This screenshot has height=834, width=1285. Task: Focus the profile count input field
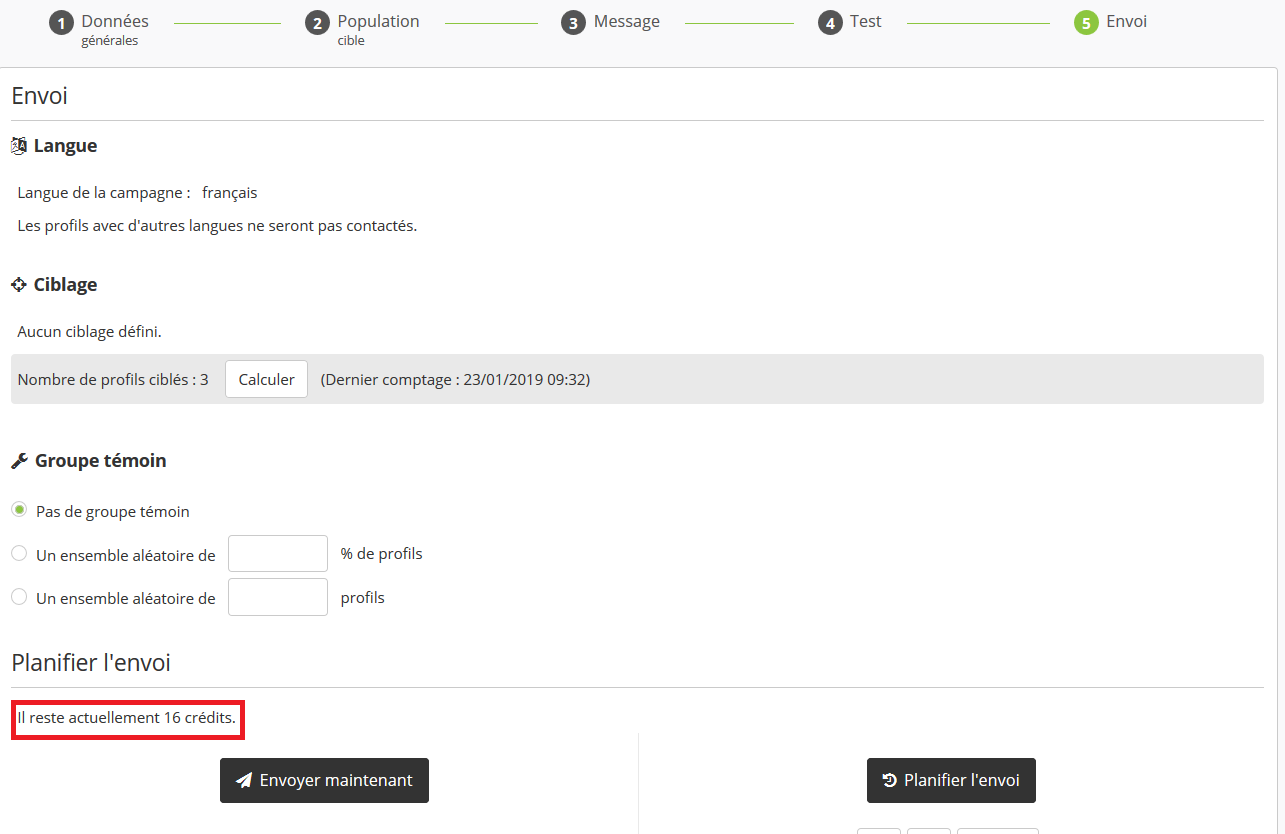pyautogui.click(x=278, y=597)
